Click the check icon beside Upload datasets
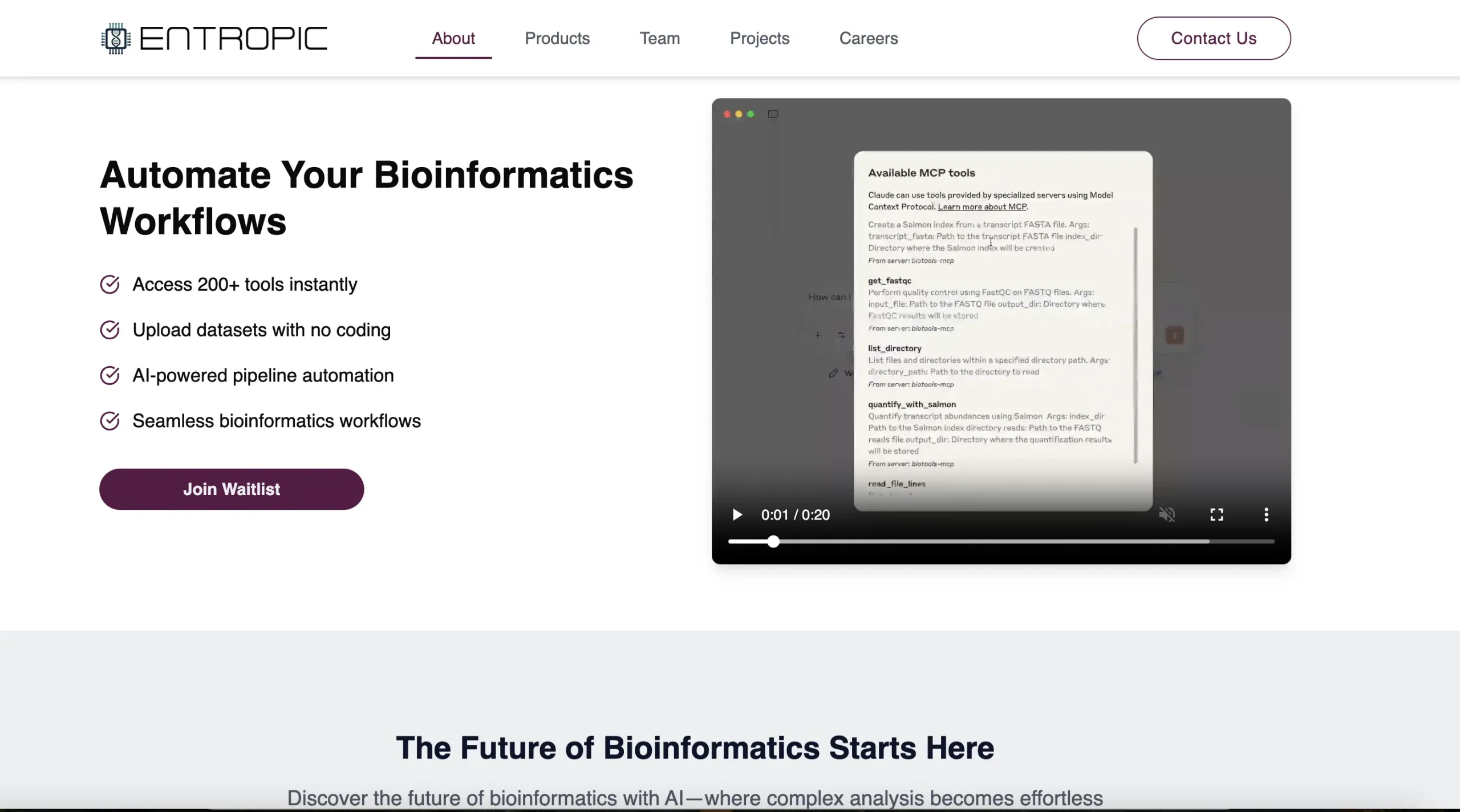The image size is (1460, 812). click(109, 330)
